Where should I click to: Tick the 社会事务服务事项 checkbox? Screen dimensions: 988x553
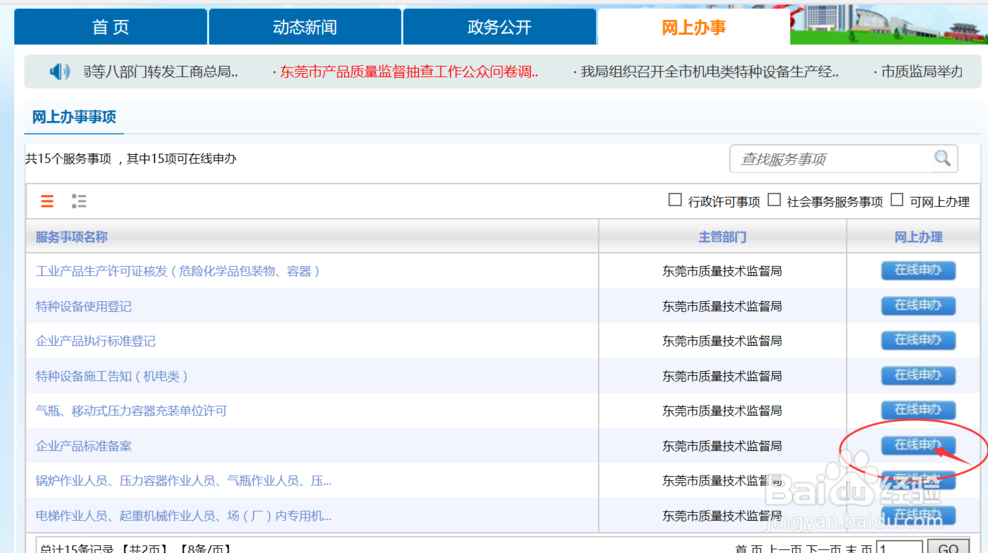tap(774, 200)
